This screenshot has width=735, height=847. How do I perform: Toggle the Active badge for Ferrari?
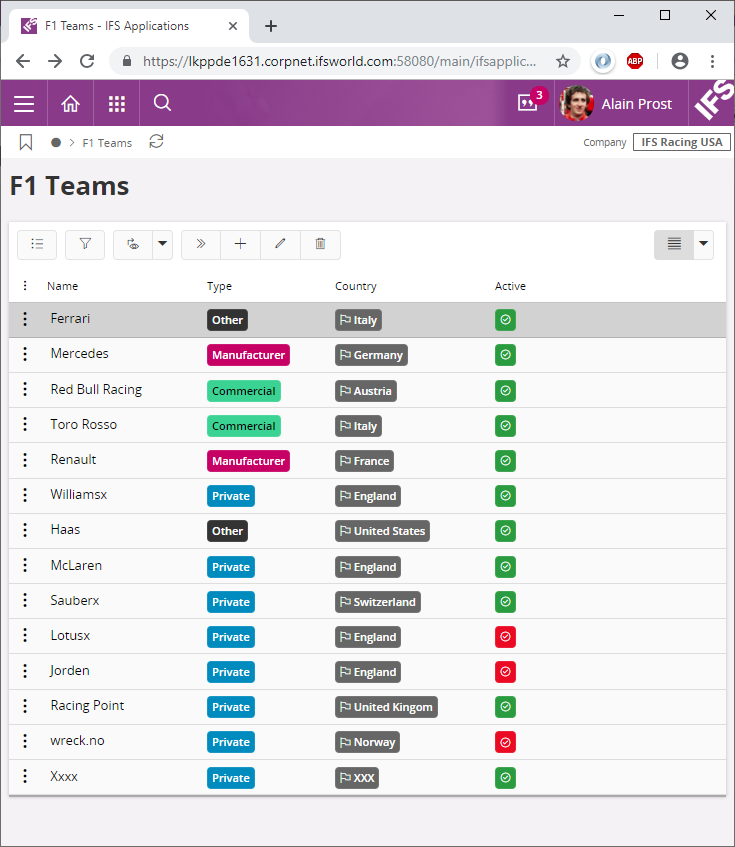505,320
